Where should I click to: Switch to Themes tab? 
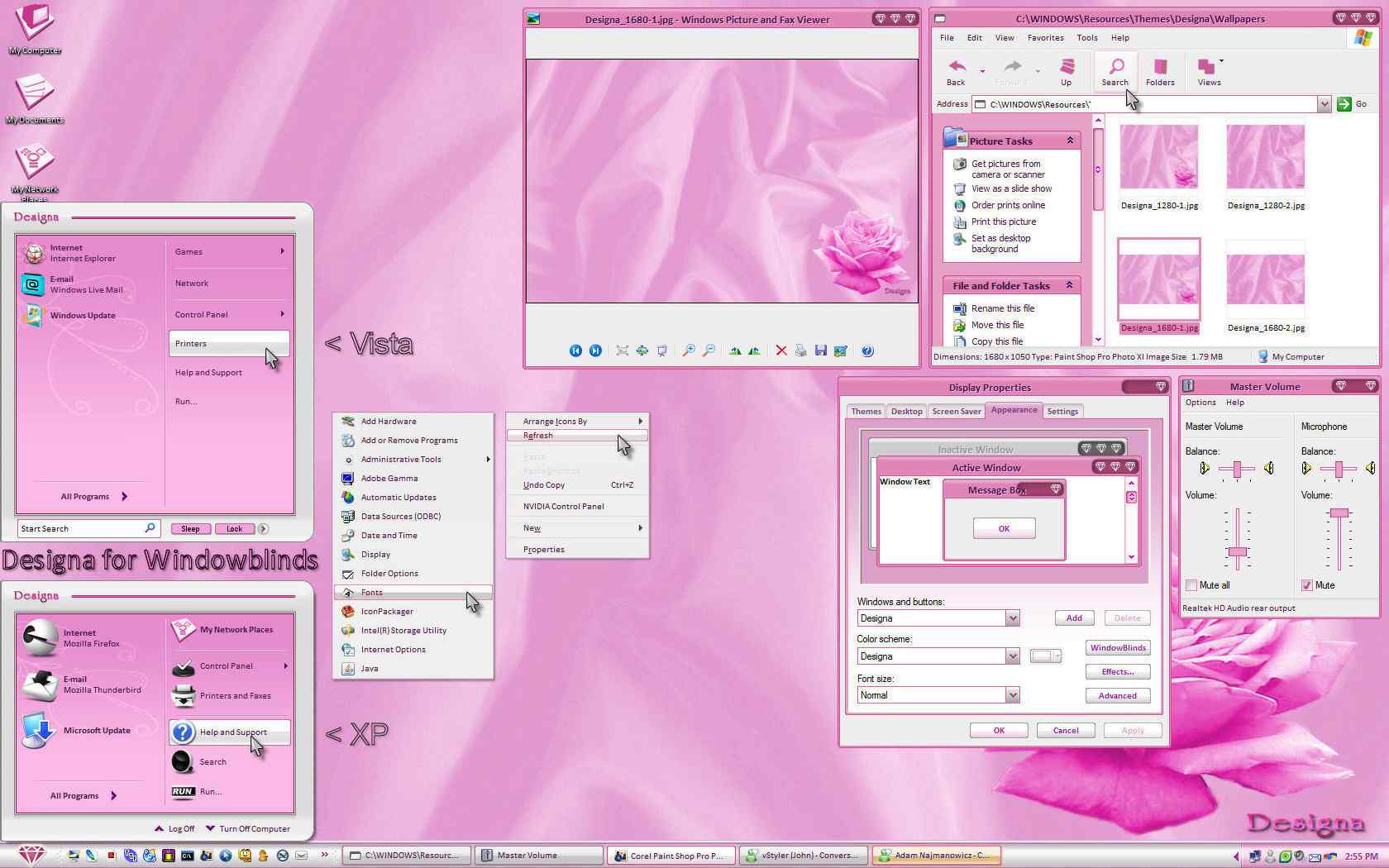[x=866, y=411]
